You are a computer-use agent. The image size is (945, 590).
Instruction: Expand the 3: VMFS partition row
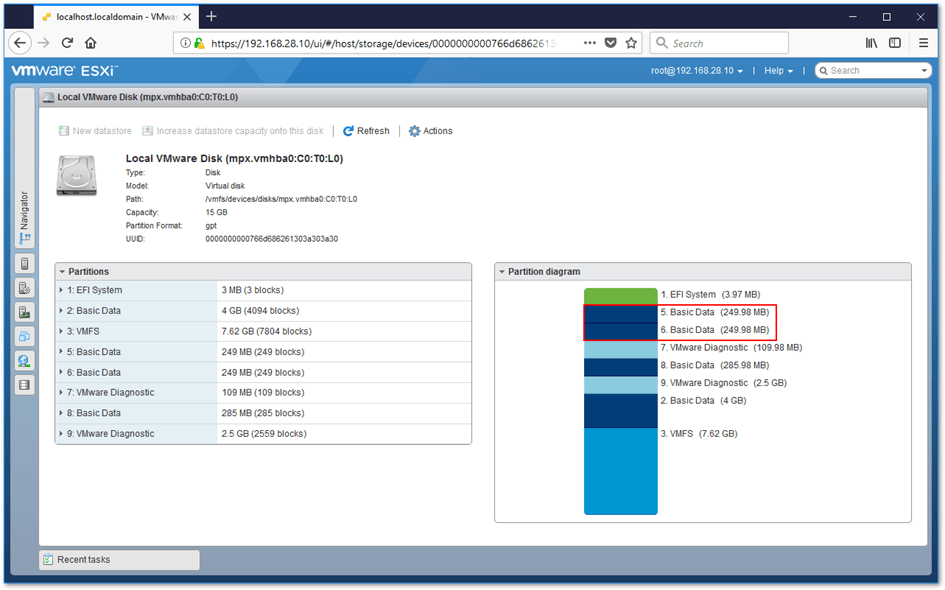(x=61, y=331)
